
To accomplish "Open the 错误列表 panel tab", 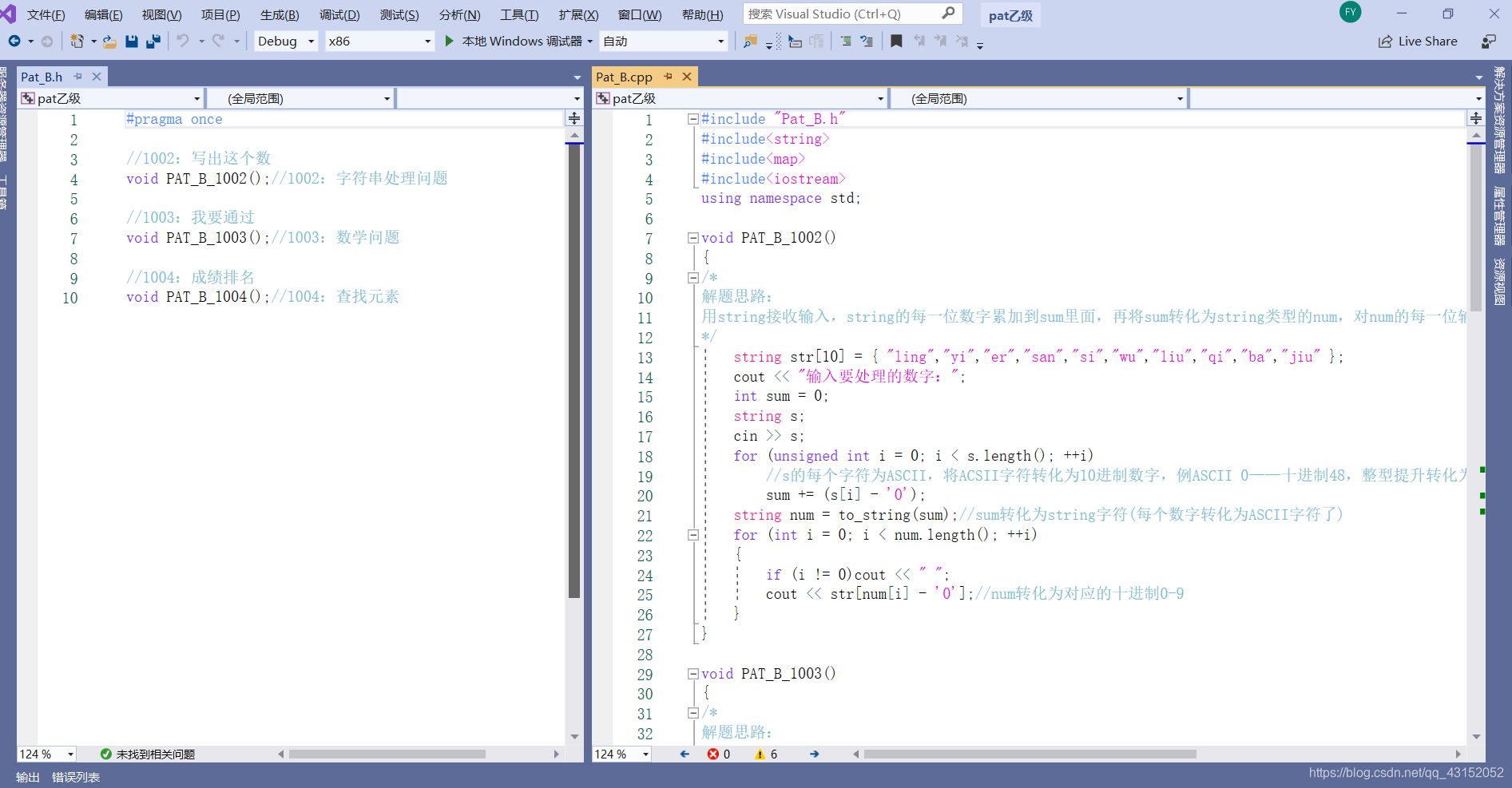I will coord(76,777).
